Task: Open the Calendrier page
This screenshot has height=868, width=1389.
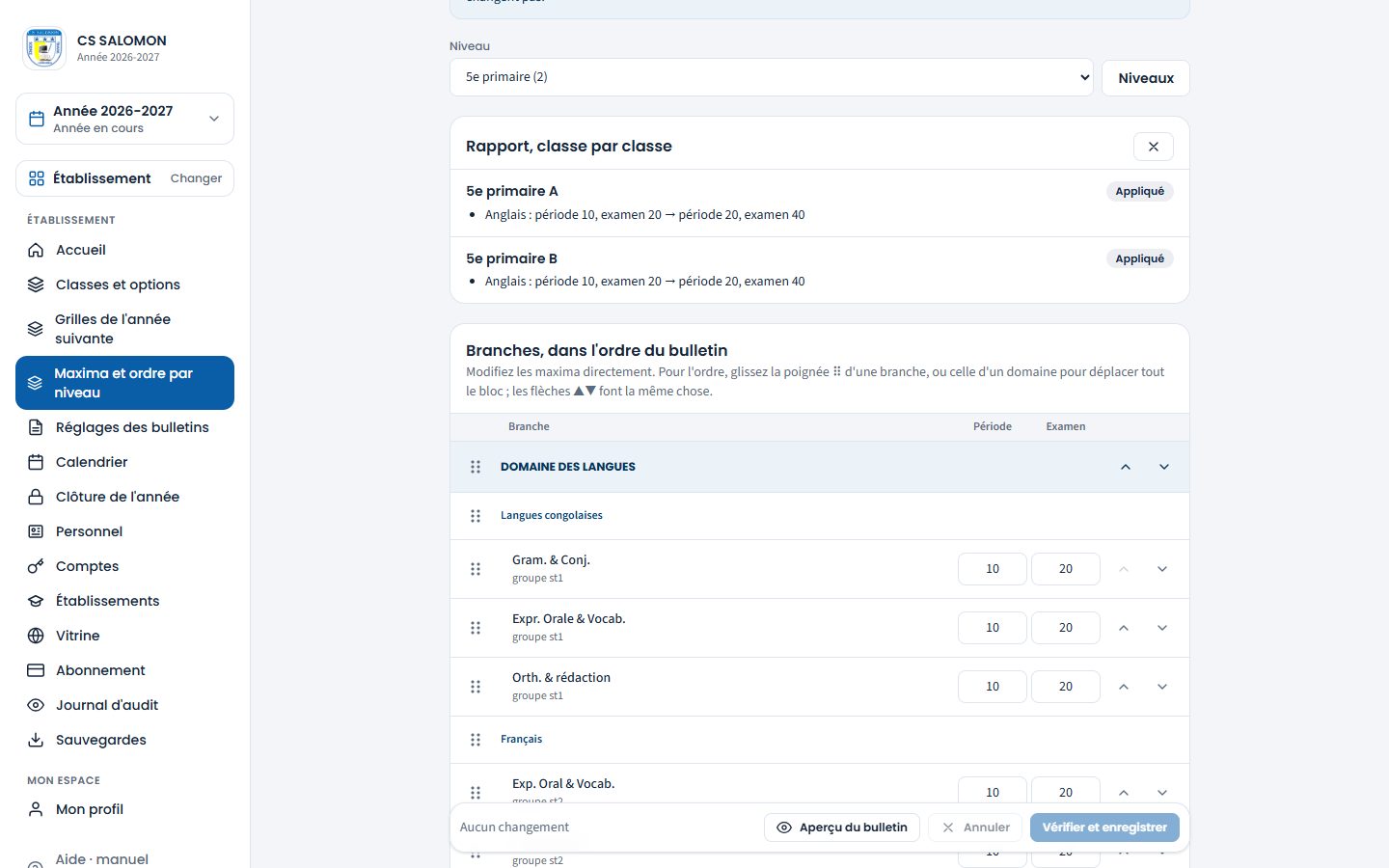Action: 124,462
